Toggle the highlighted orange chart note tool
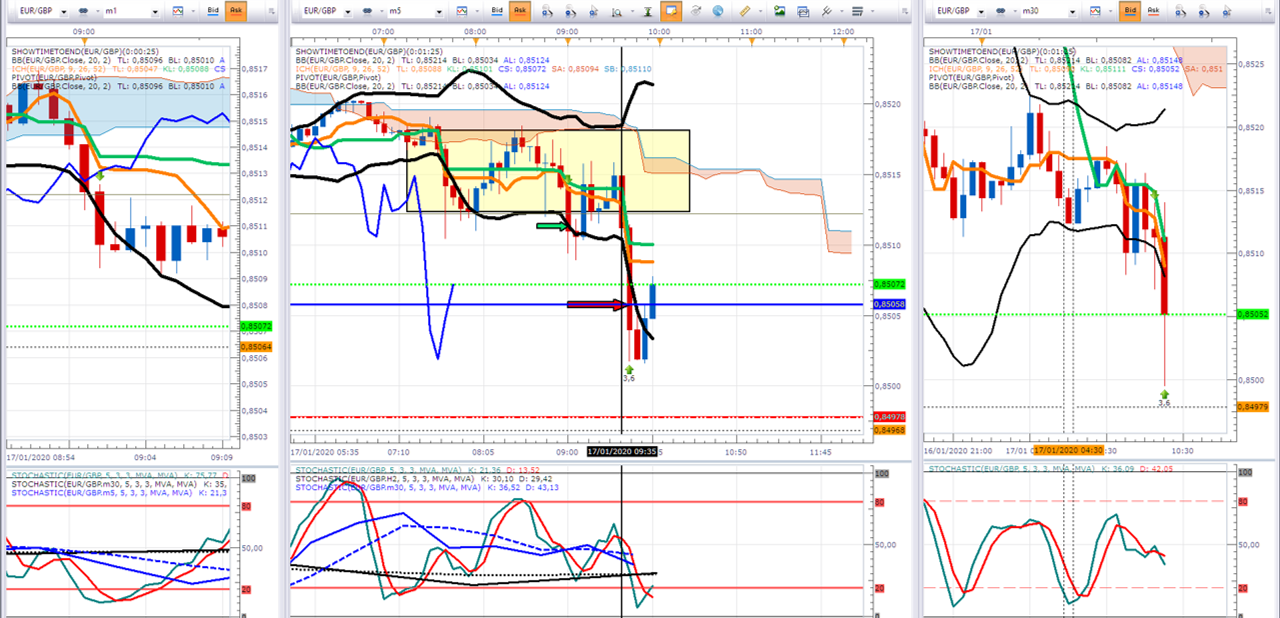Image resolution: width=1280 pixels, height=618 pixels. click(671, 11)
